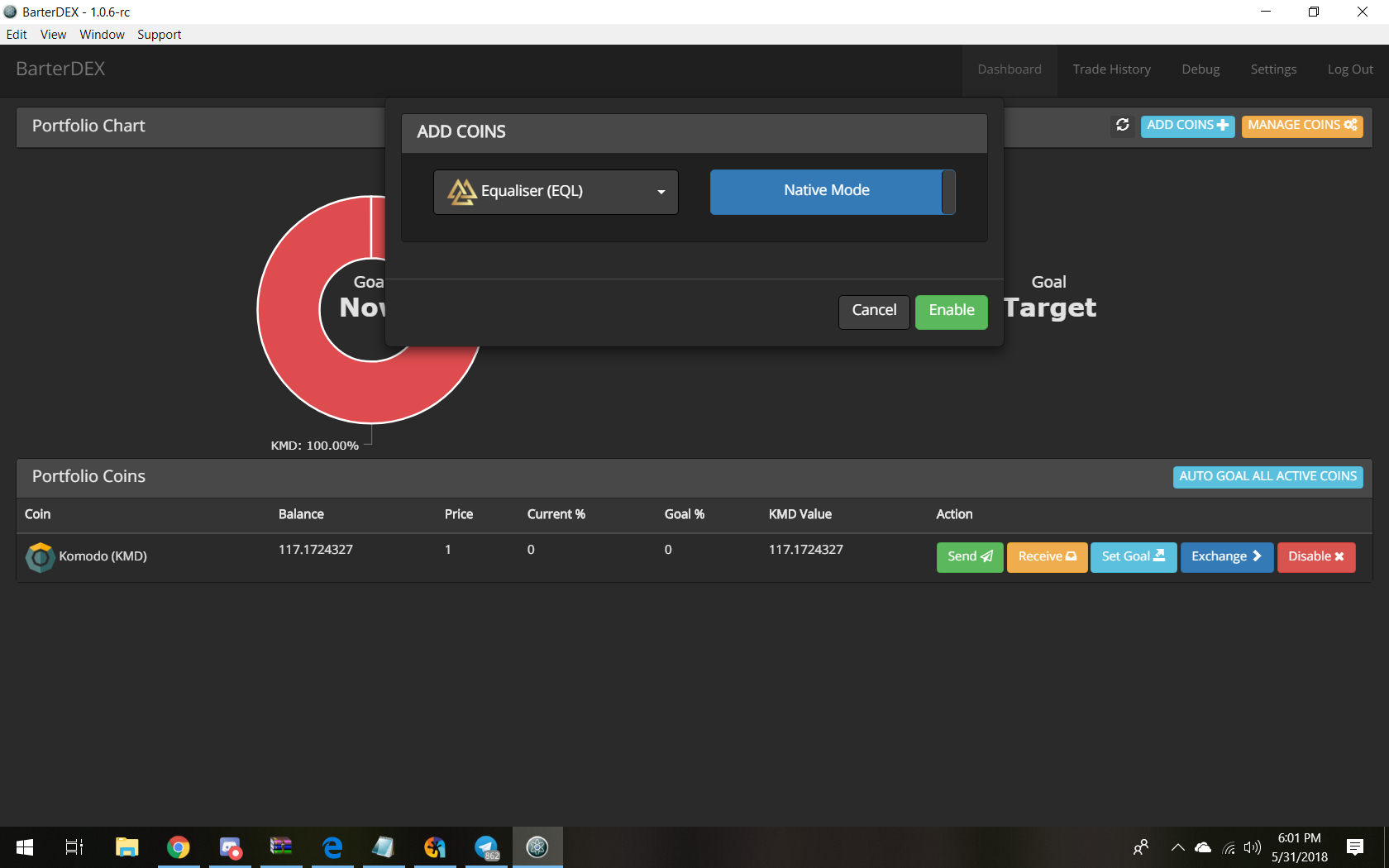Open the Settings tab

point(1273,69)
